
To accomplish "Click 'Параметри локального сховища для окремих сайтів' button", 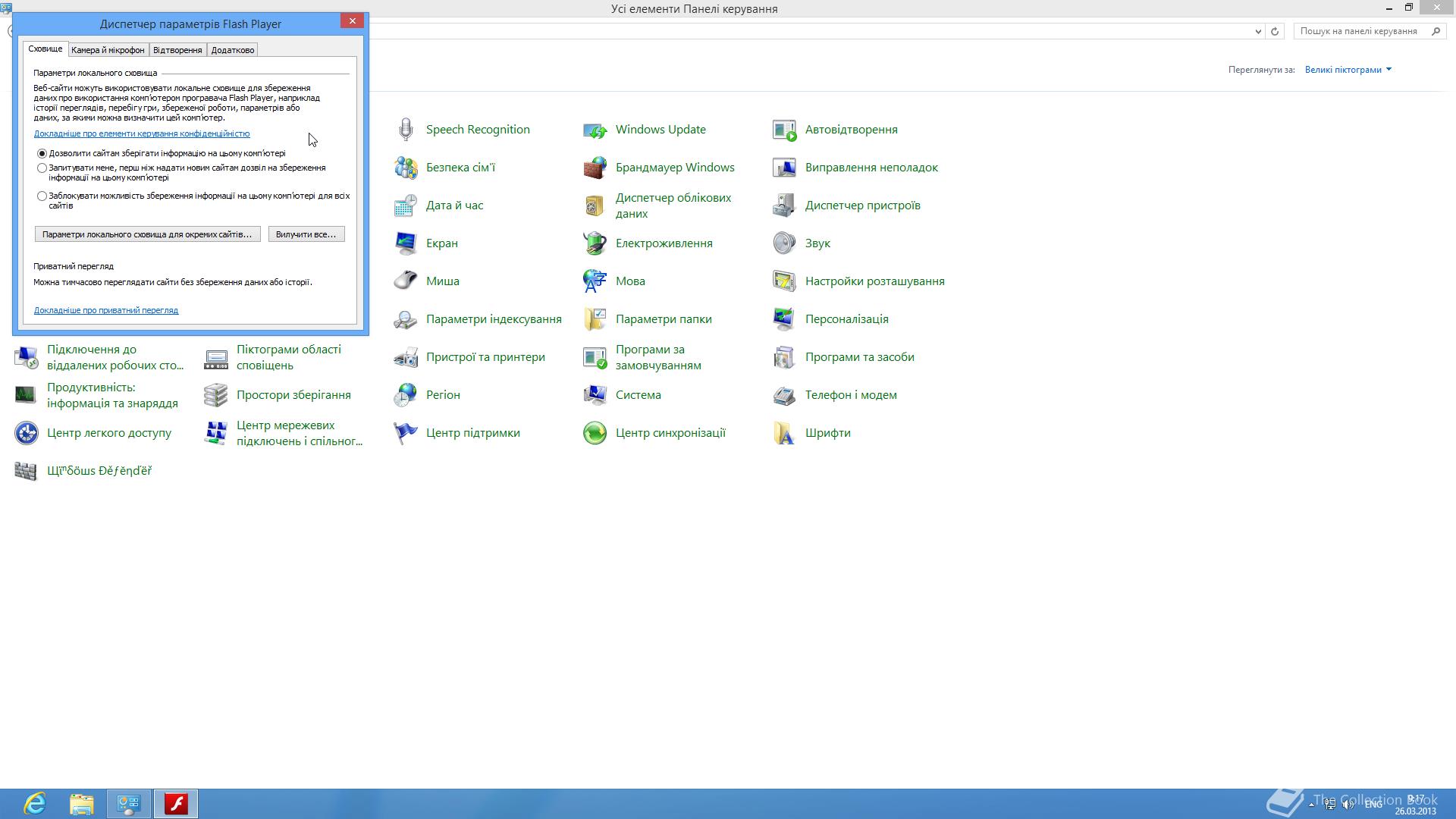I will (147, 234).
